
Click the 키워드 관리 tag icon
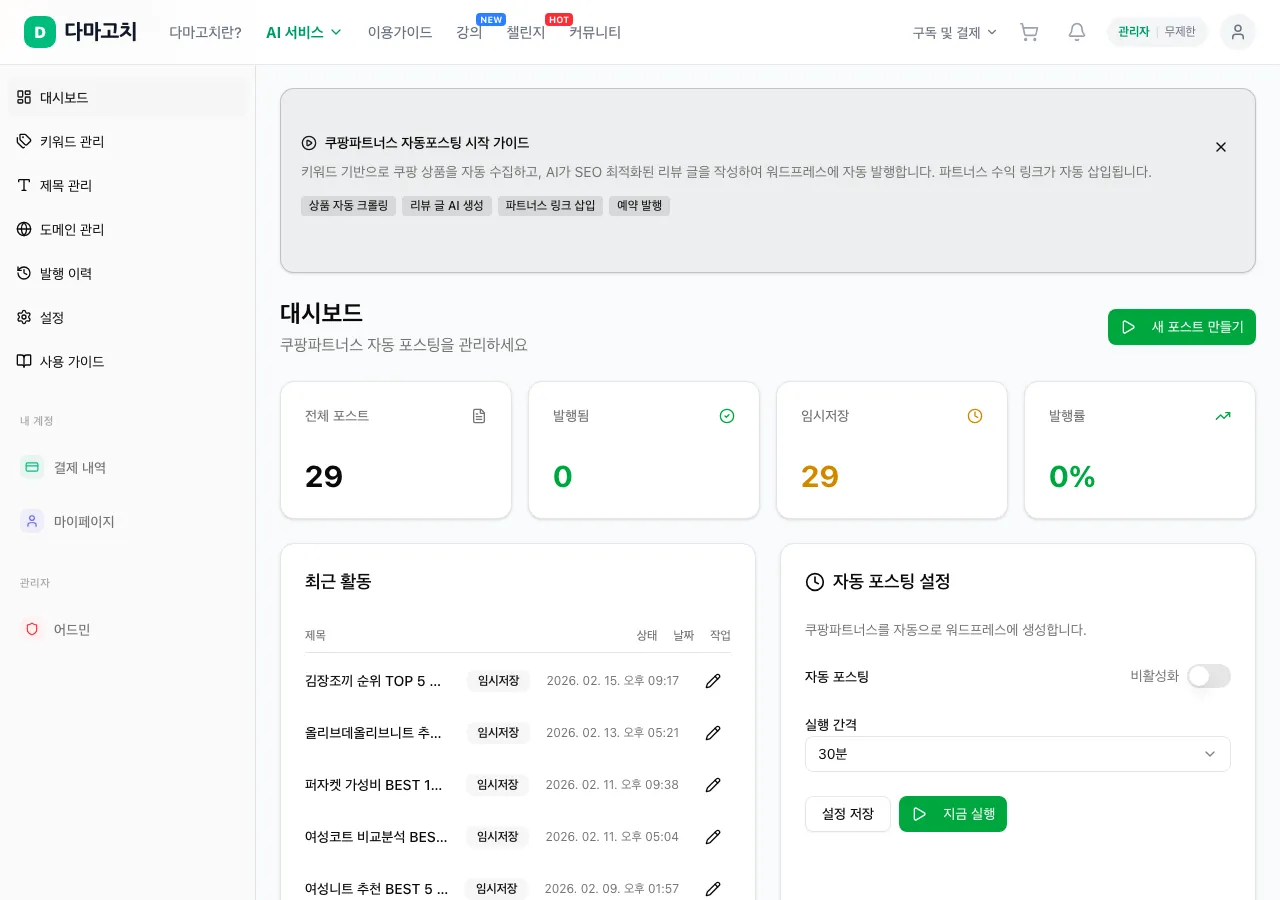[x=24, y=141]
